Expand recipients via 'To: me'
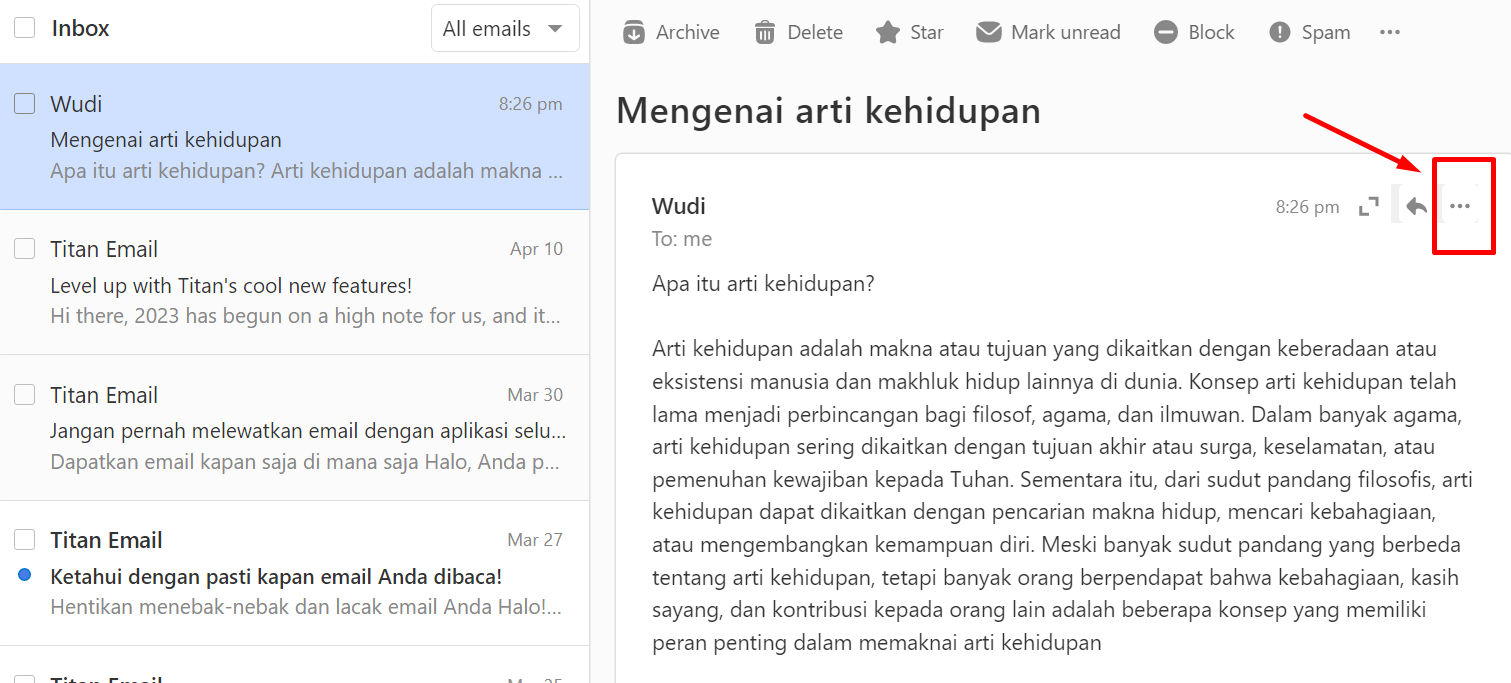This screenshot has width=1511, height=683. 682,240
